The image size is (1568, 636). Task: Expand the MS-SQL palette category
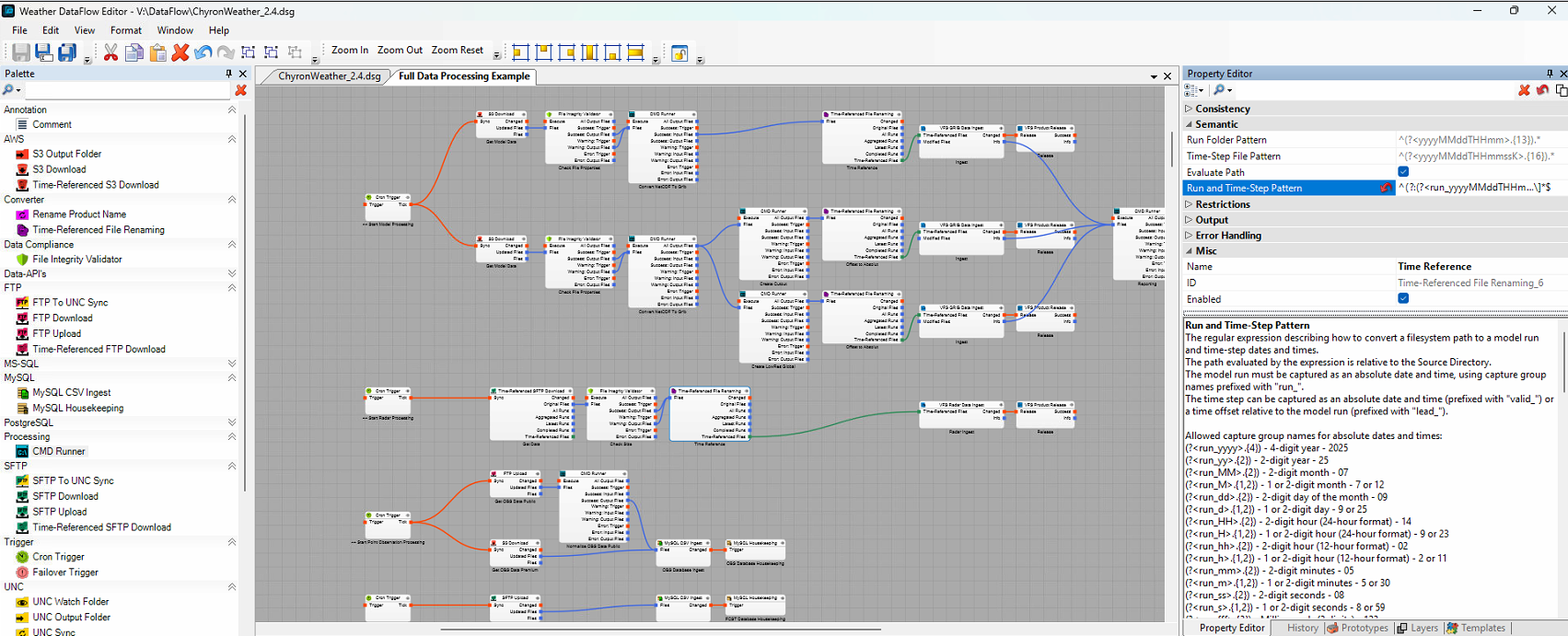232,364
